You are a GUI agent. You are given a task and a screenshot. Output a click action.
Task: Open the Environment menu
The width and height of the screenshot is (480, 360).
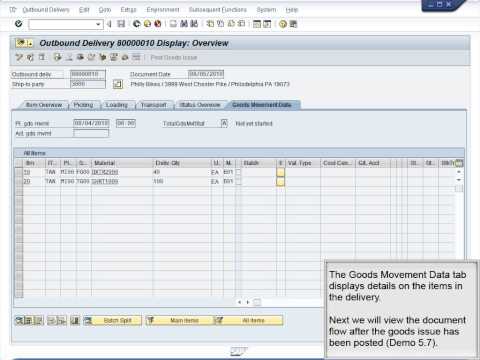coord(163,10)
